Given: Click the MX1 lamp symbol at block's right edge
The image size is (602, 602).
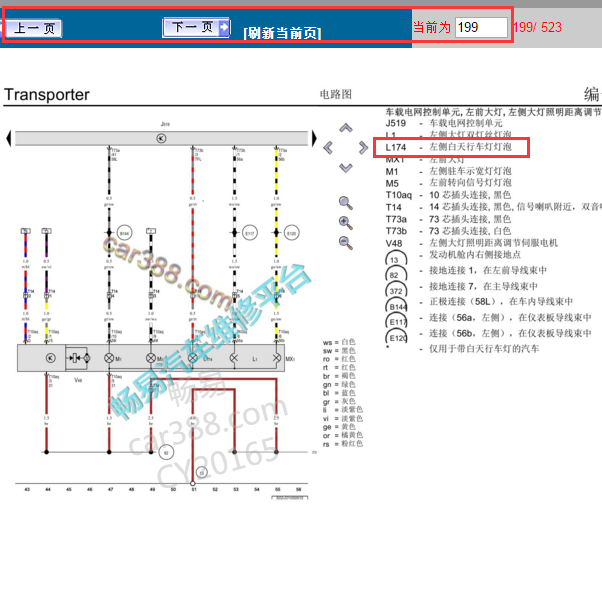Looking at the screenshot, I should (276, 358).
